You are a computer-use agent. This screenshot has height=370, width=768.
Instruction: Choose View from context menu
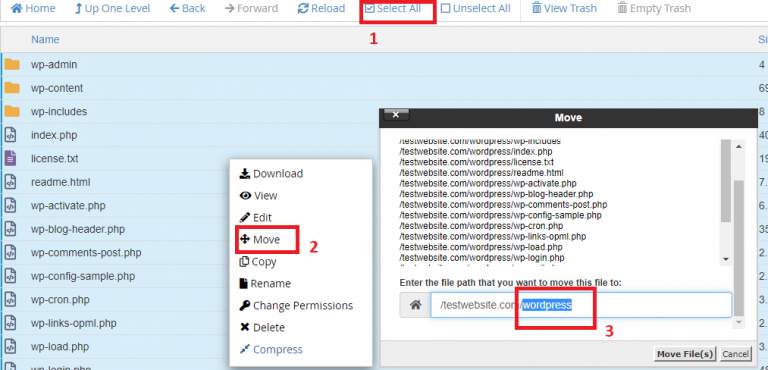pyautogui.click(x=259, y=196)
